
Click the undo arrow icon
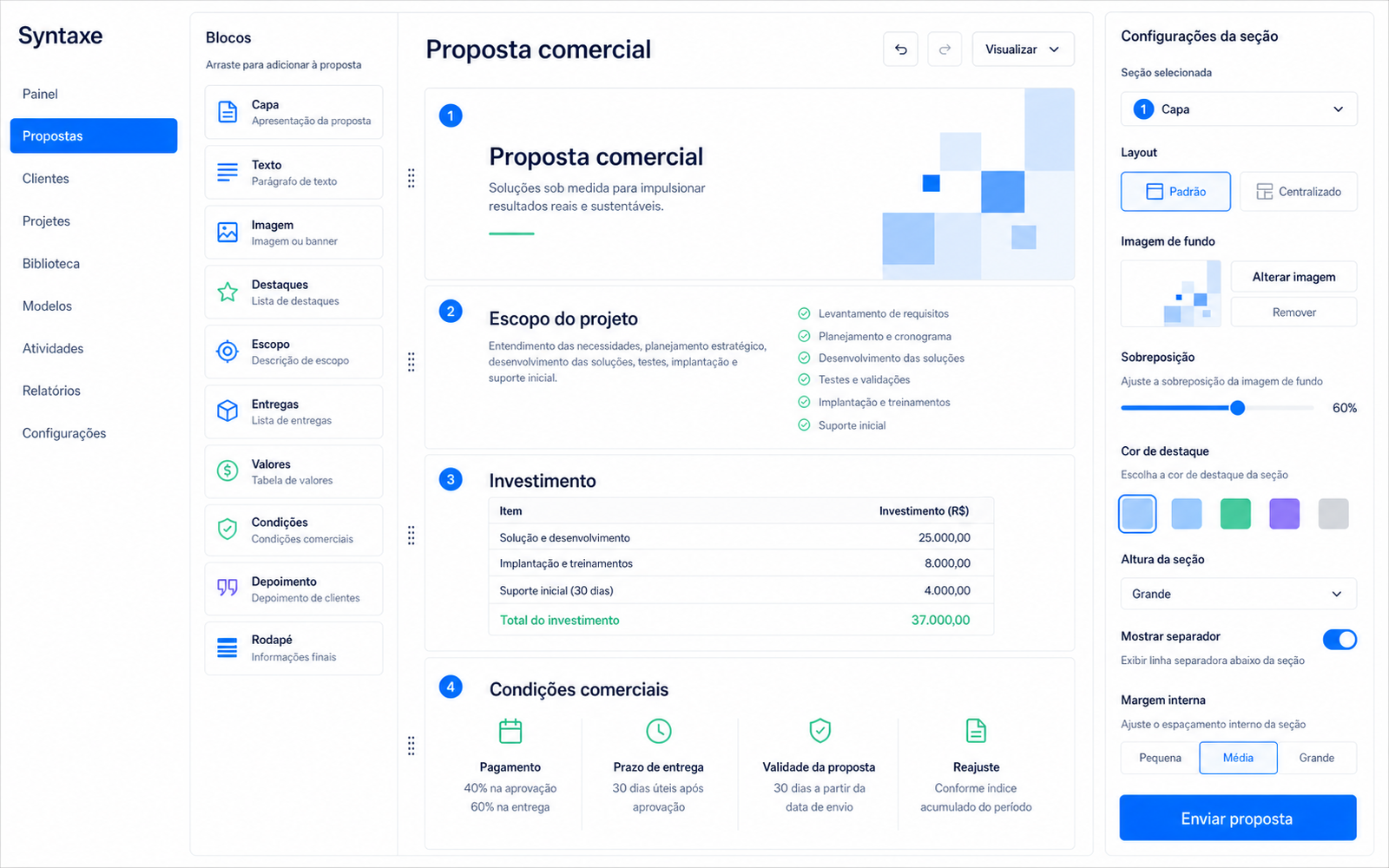click(900, 49)
